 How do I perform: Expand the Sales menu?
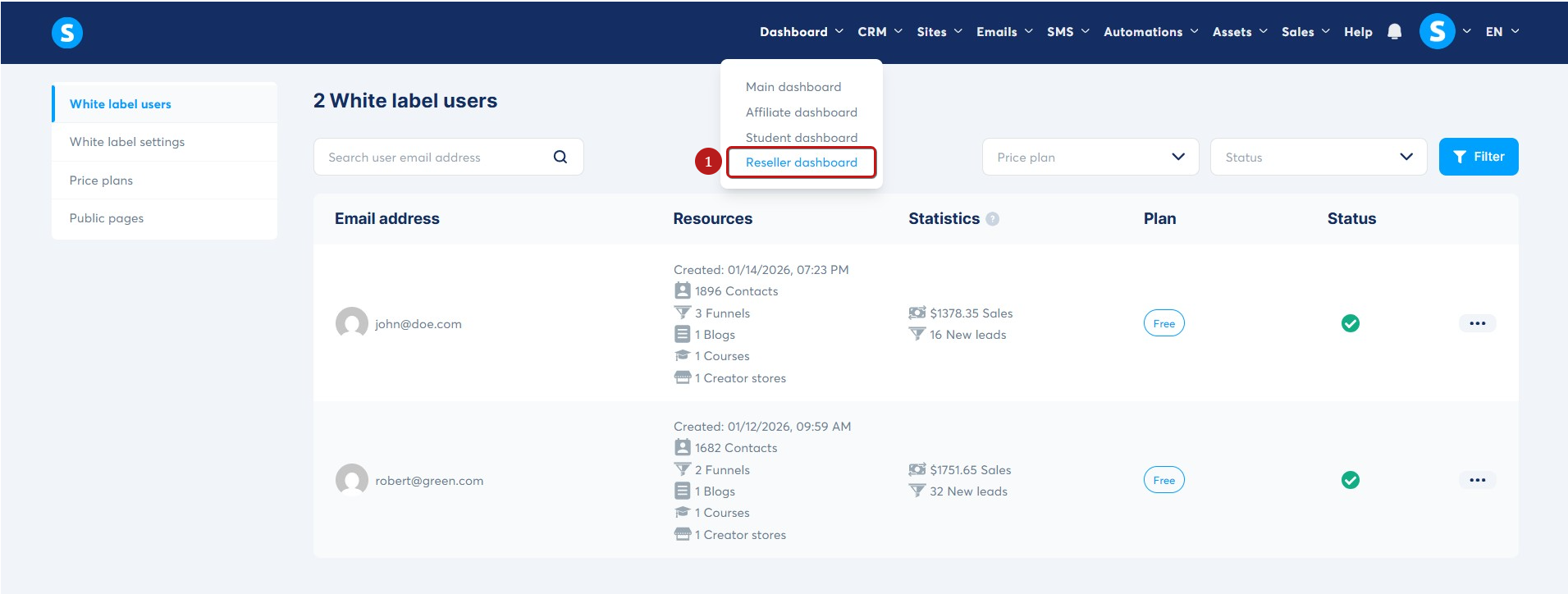pyautogui.click(x=1305, y=32)
